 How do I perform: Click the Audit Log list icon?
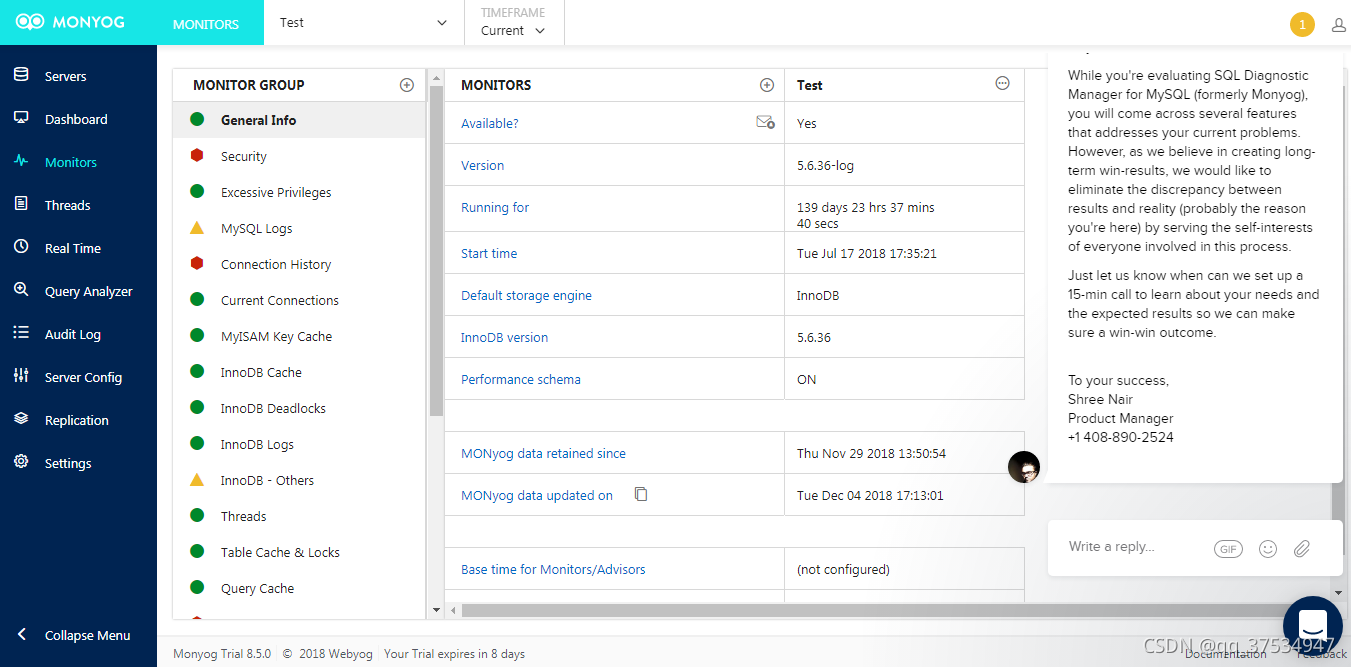[x=21, y=333]
